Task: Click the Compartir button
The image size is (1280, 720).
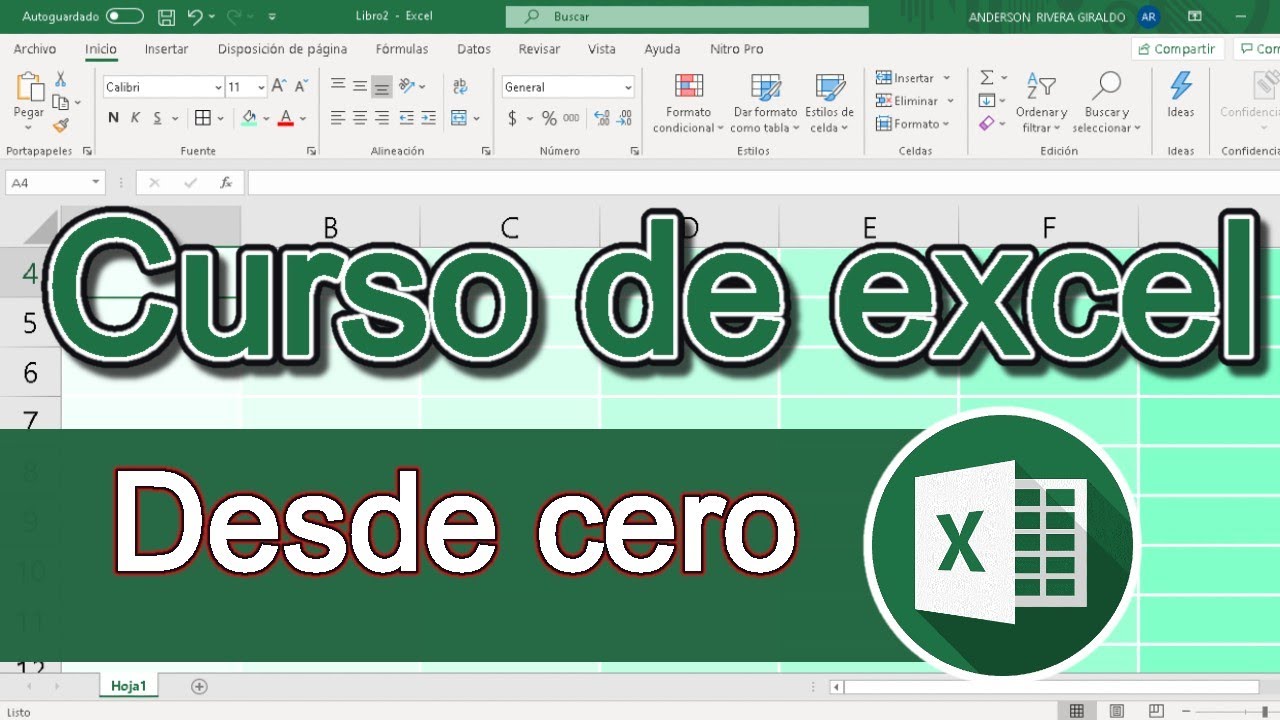Action: point(1178,49)
